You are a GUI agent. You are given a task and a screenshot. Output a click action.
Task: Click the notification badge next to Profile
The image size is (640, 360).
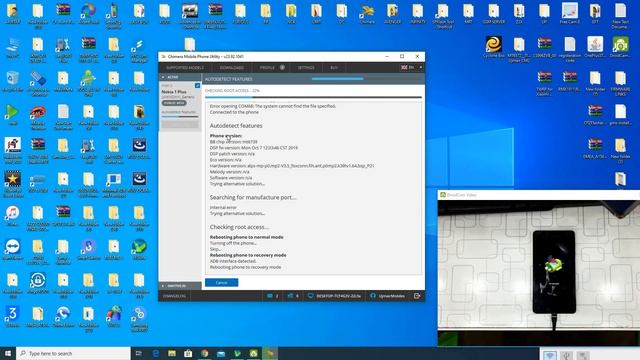(282, 67)
